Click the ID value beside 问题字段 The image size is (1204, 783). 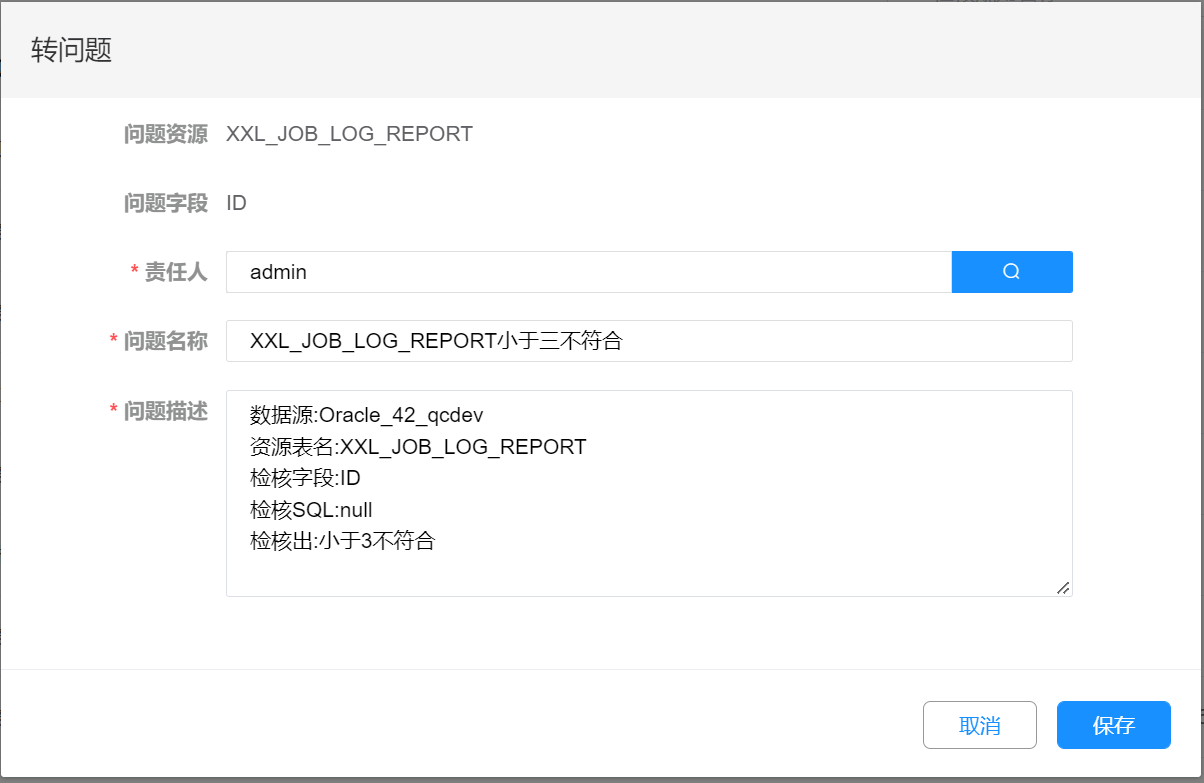(x=237, y=203)
